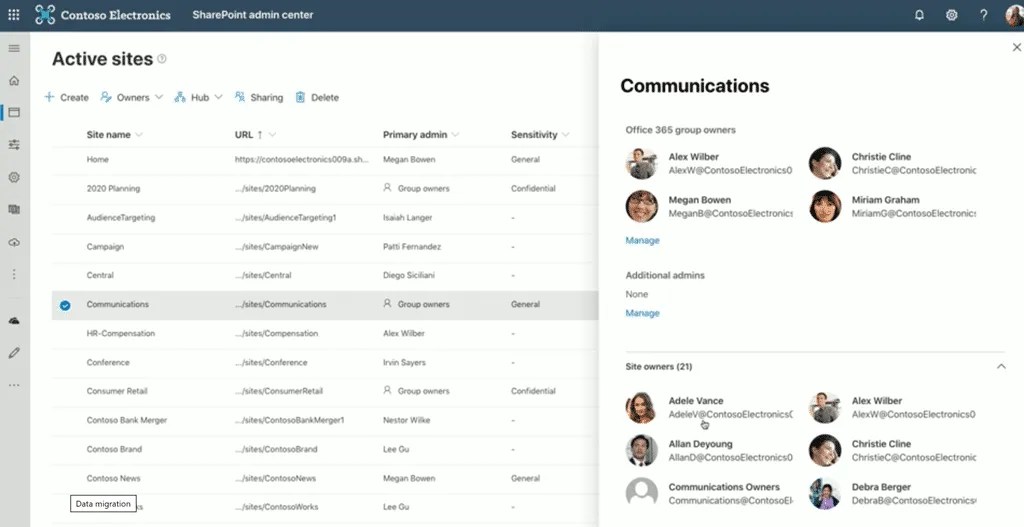Go to Home in left sidebar
1024x527 pixels.
point(14,80)
